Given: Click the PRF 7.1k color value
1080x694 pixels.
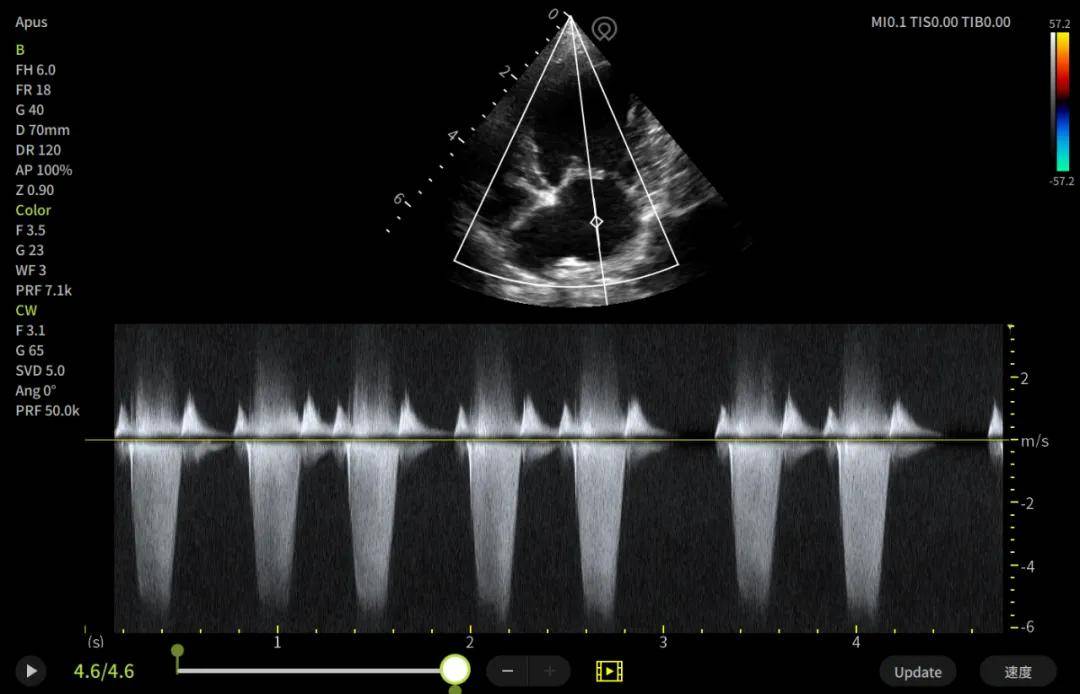Looking at the screenshot, I should click(x=43, y=291).
